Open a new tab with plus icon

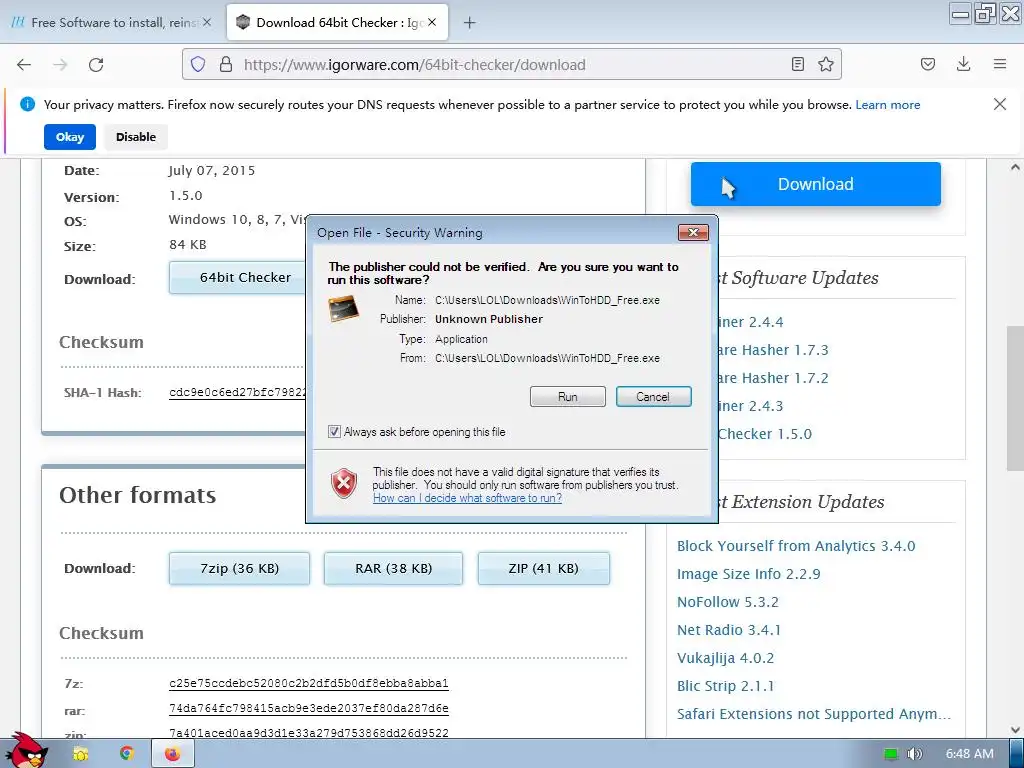point(469,23)
